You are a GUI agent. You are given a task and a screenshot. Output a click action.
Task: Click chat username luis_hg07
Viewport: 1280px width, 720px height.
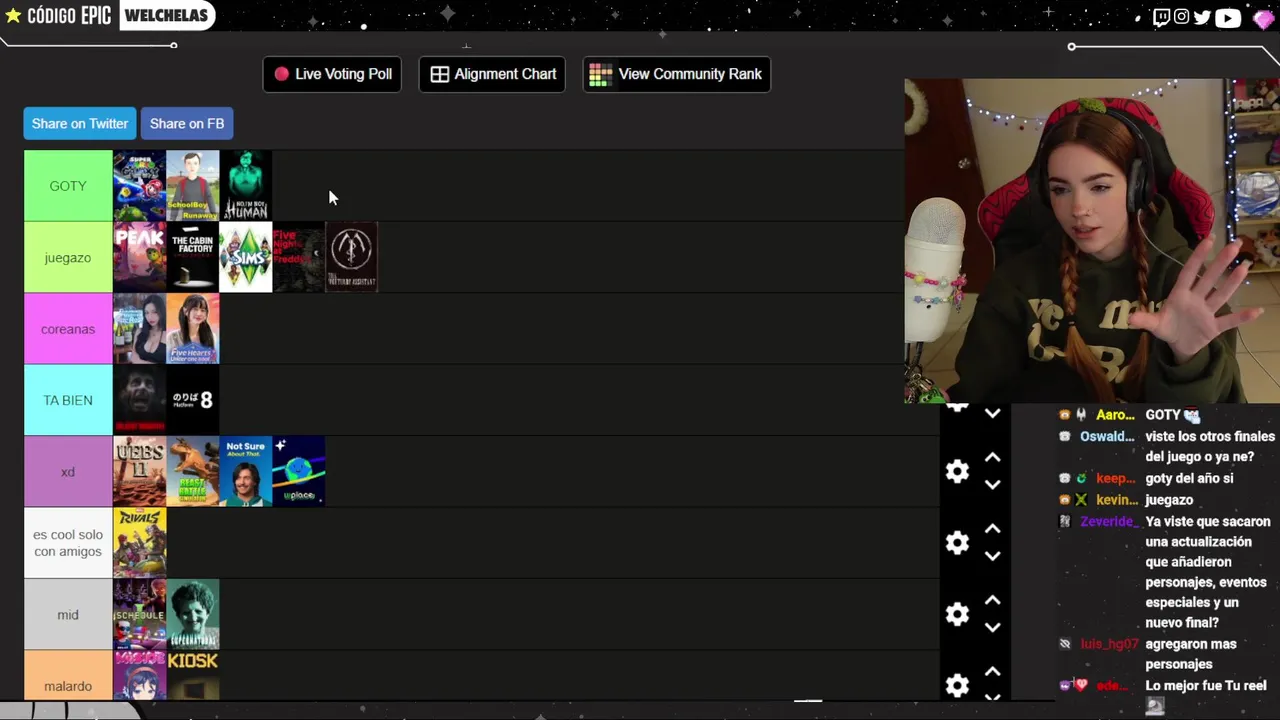coord(1109,644)
